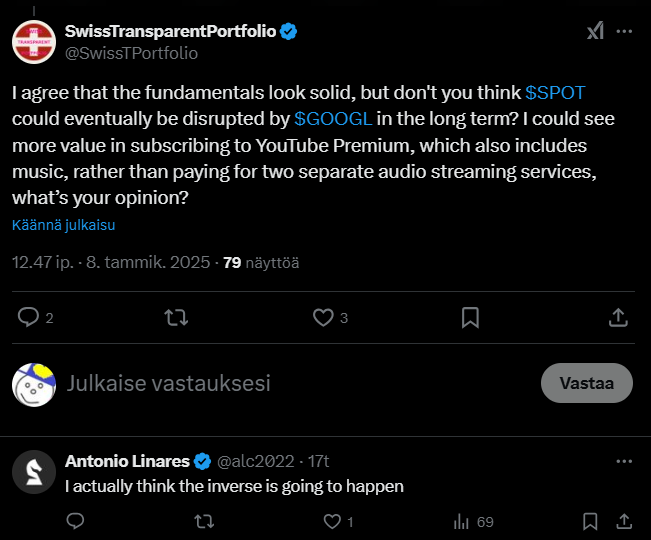The width and height of the screenshot is (651, 540).
Task: Open SwissTransparentPortfolio profile avatar
Action: (34, 42)
